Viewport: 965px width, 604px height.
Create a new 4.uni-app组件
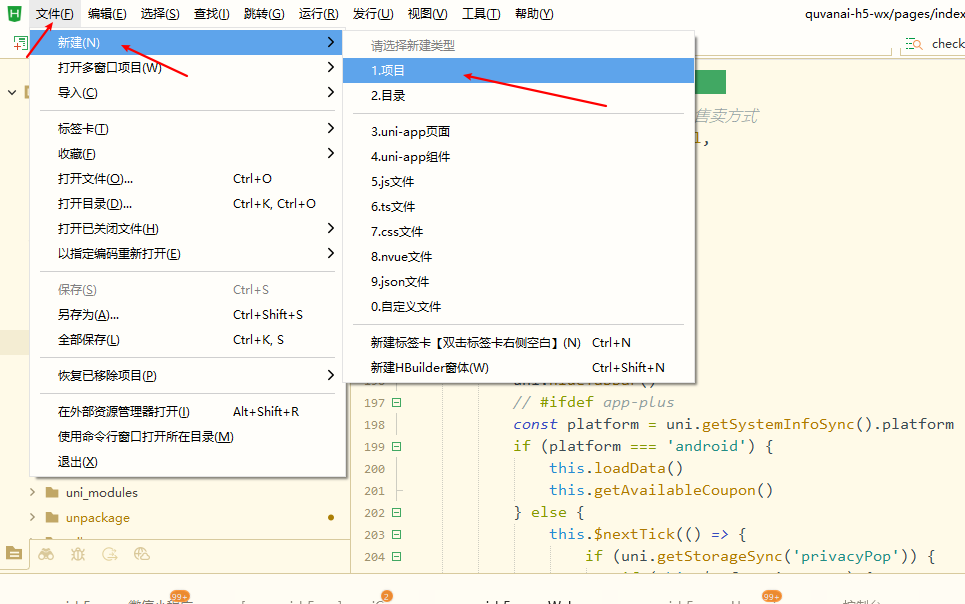point(518,157)
